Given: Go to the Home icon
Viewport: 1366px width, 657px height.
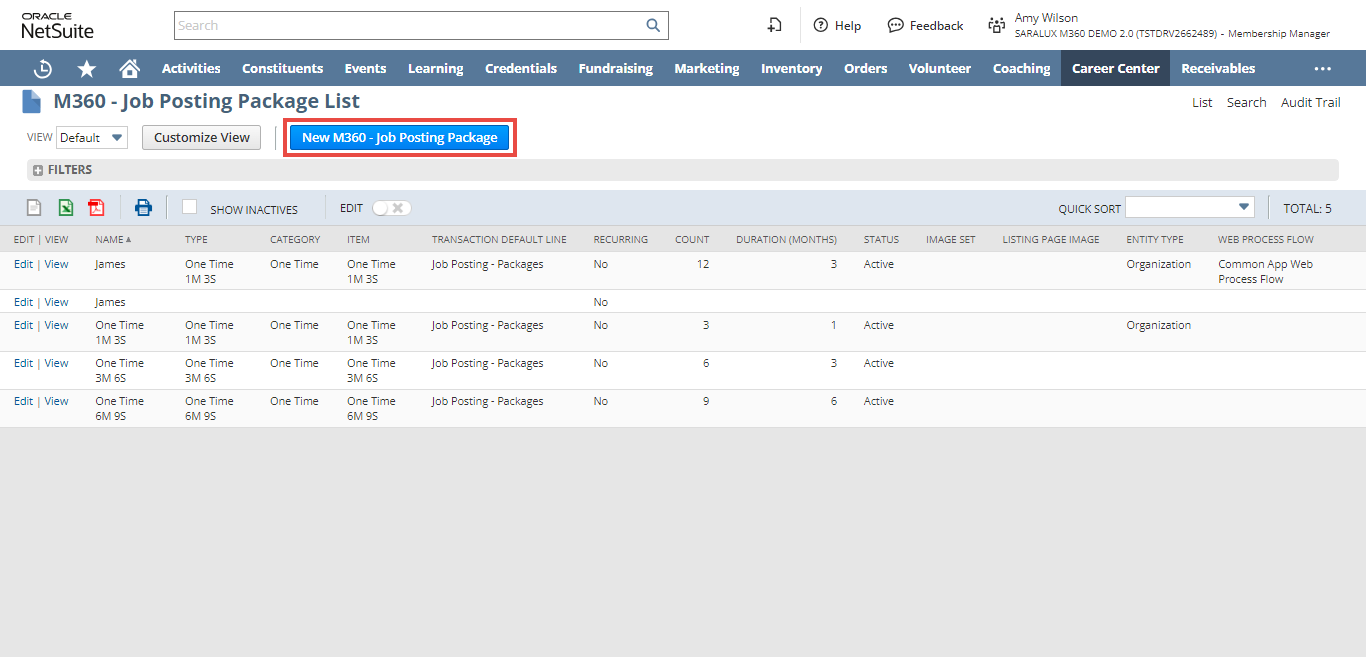Looking at the screenshot, I should (129, 69).
